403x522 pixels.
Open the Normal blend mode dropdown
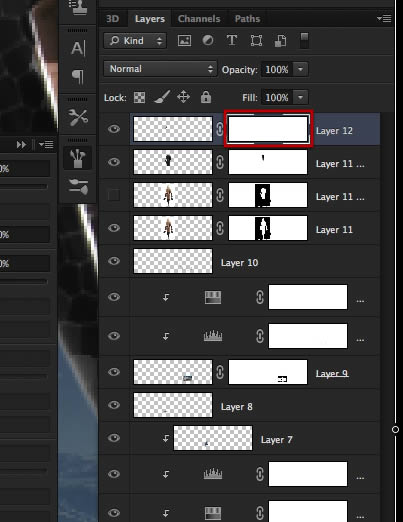pyautogui.click(x=160, y=69)
